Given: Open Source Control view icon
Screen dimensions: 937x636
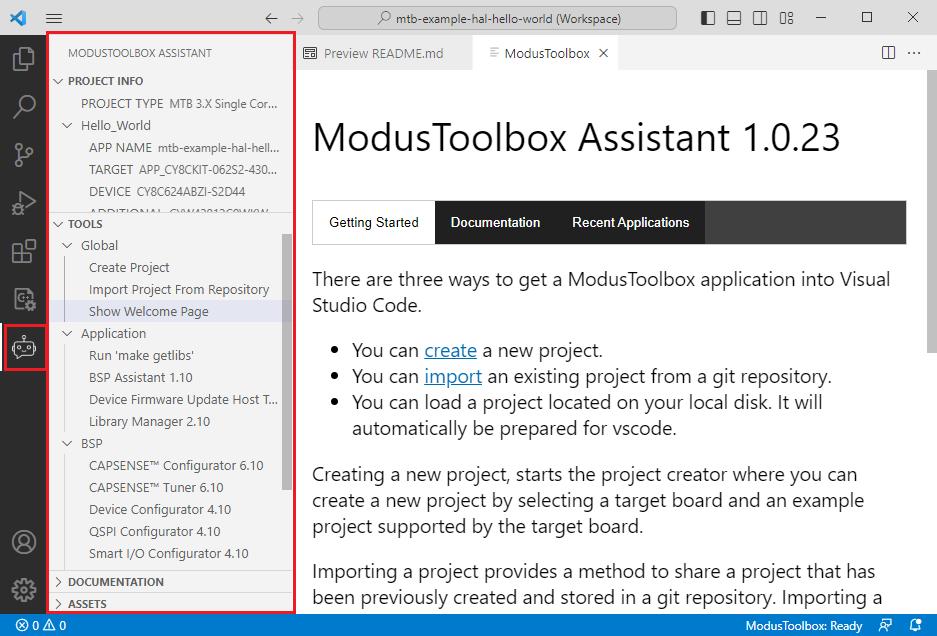Looking at the screenshot, I should 23,155.
